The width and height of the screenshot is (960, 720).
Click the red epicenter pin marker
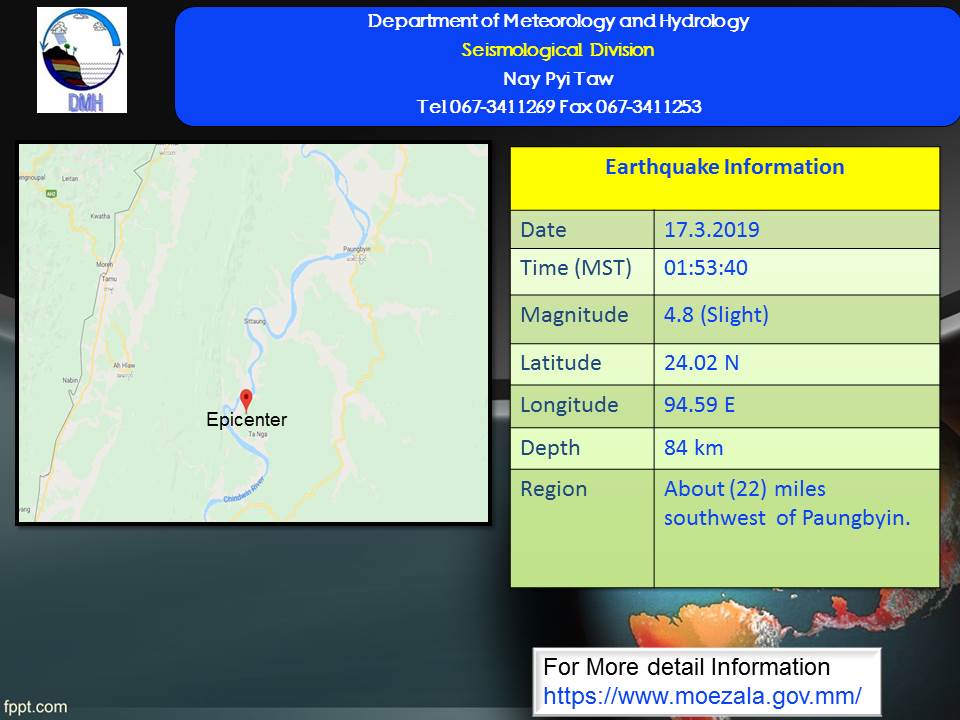(x=246, y=400)
